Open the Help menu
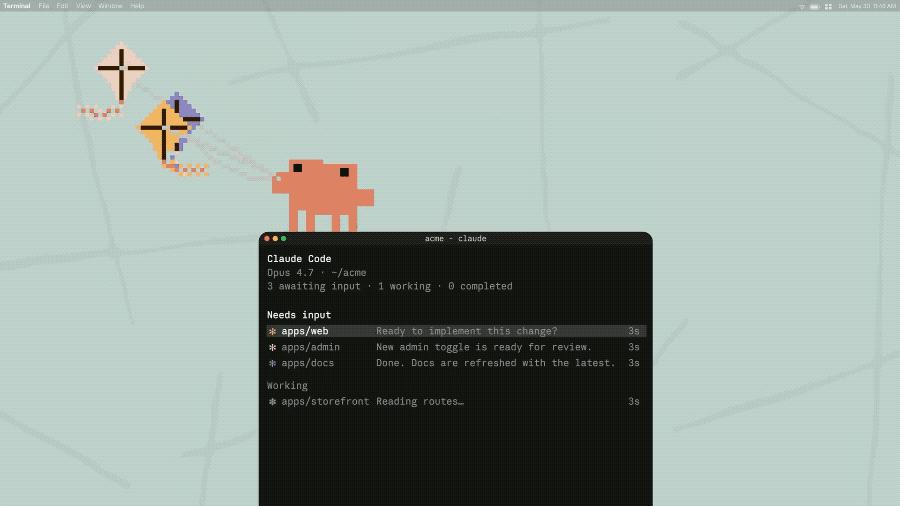 click(x=137, y=6)
